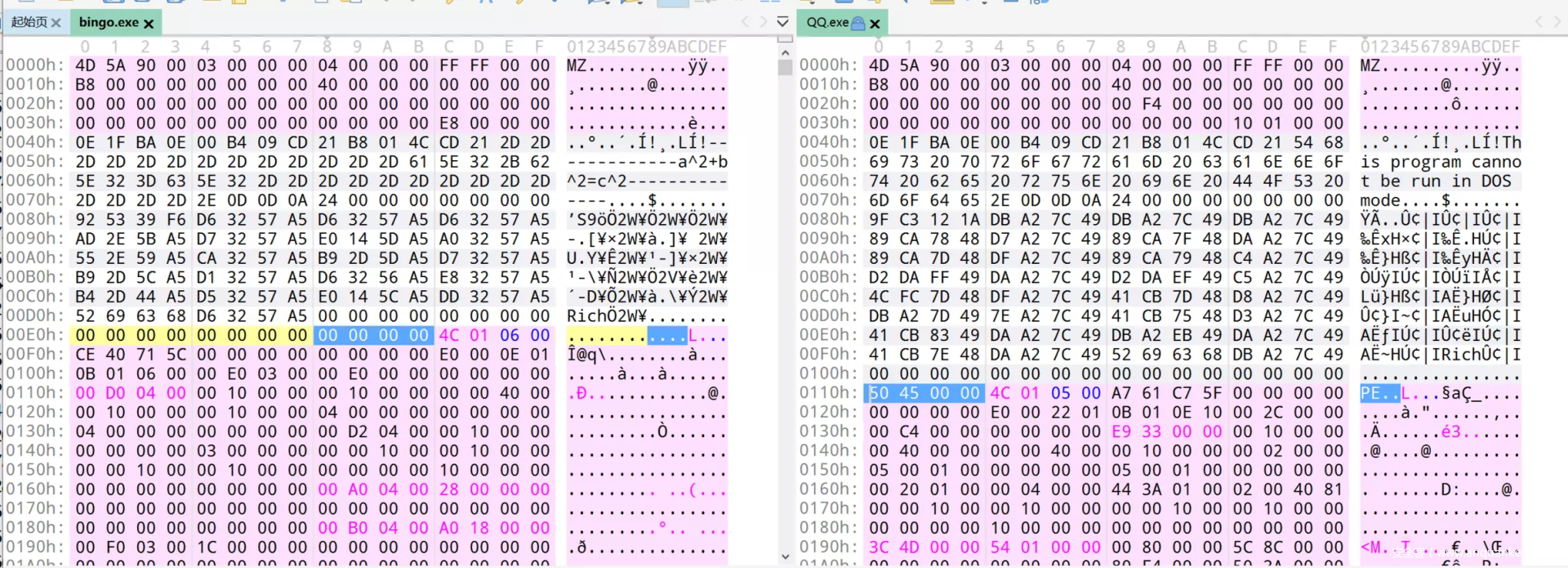This screenshot has height=568, width=1568.
Task: Close the 起始页 tab
Action: pos(56,23)
